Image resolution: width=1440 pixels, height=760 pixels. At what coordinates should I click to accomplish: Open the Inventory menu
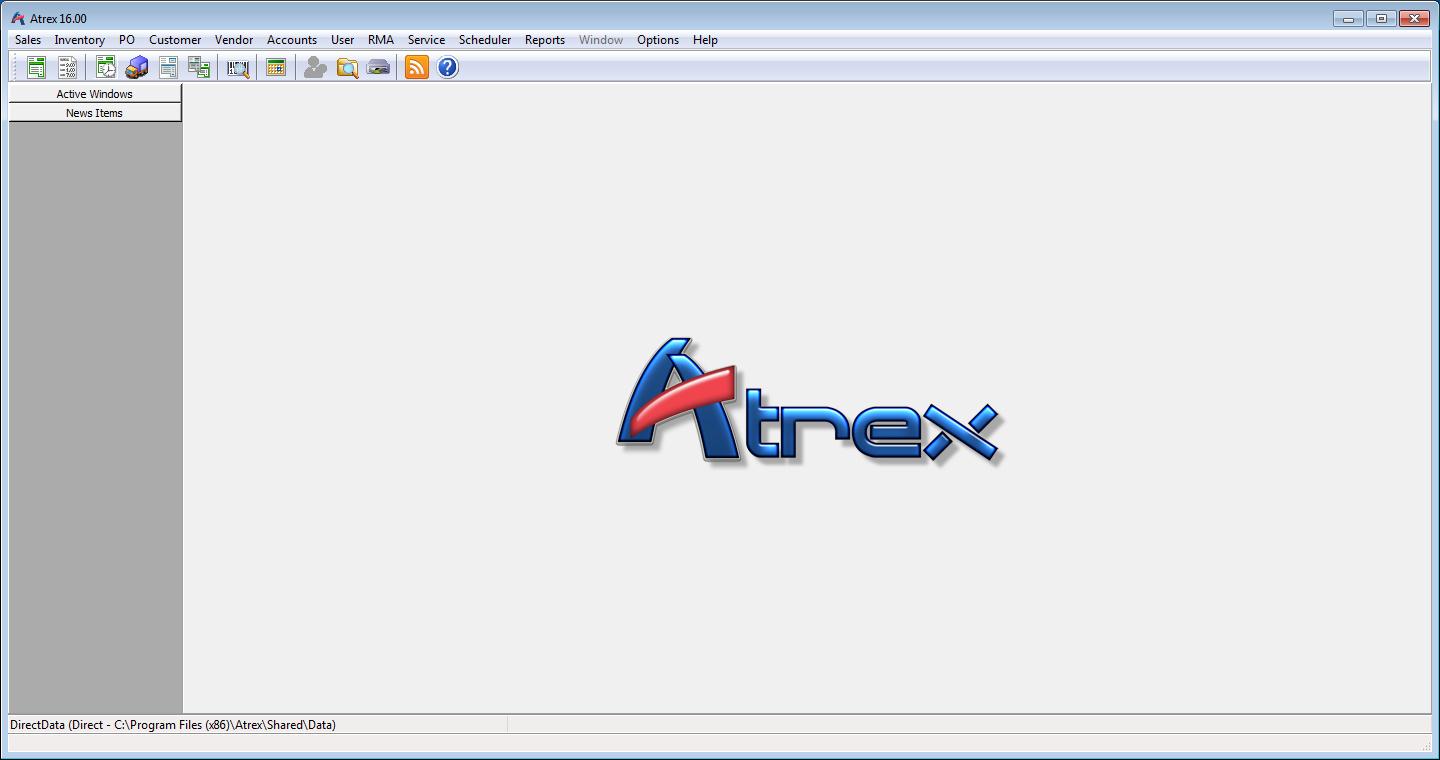point(80,39)
